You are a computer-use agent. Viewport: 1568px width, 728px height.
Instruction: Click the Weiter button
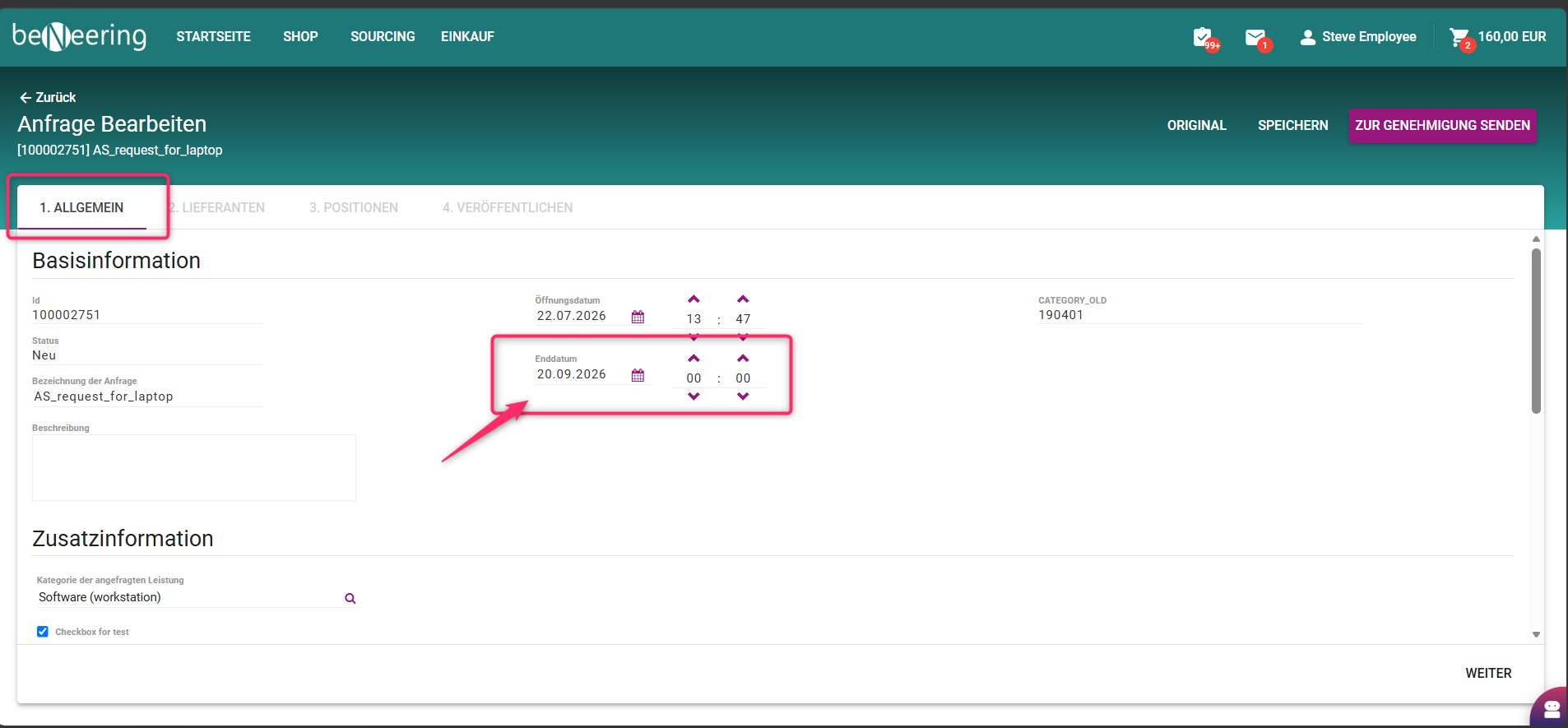pyautogui.click(x=1488, y=673)
